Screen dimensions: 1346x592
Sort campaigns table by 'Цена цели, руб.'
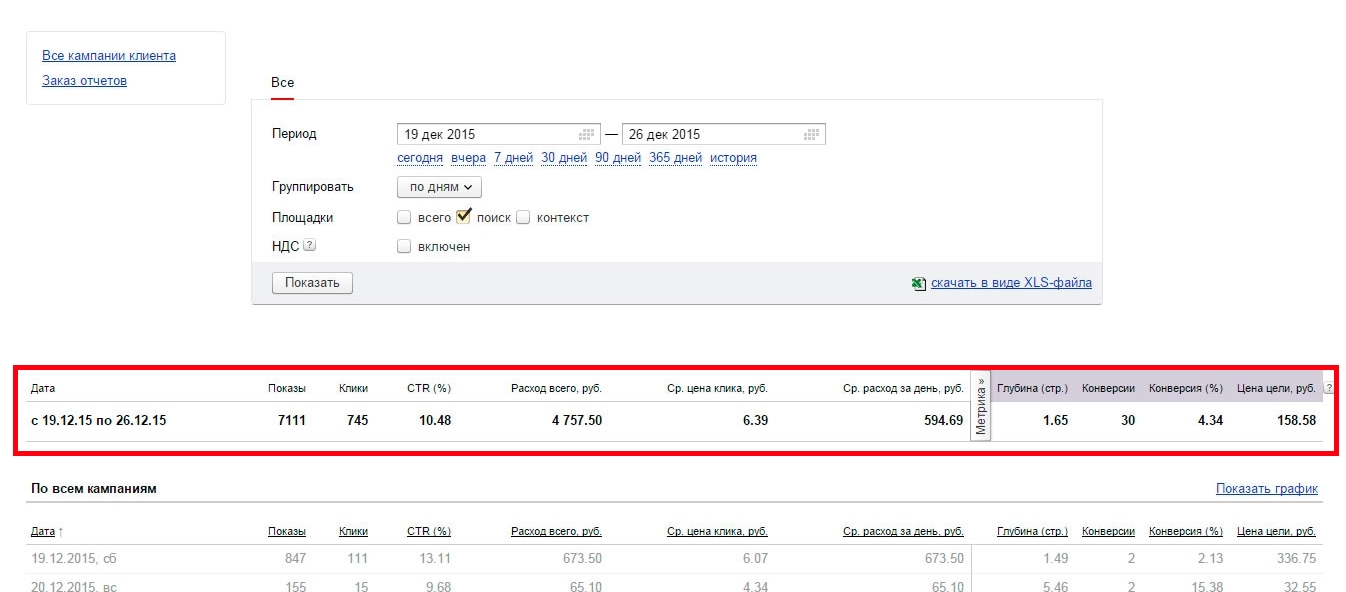[x=1276, y=532]
